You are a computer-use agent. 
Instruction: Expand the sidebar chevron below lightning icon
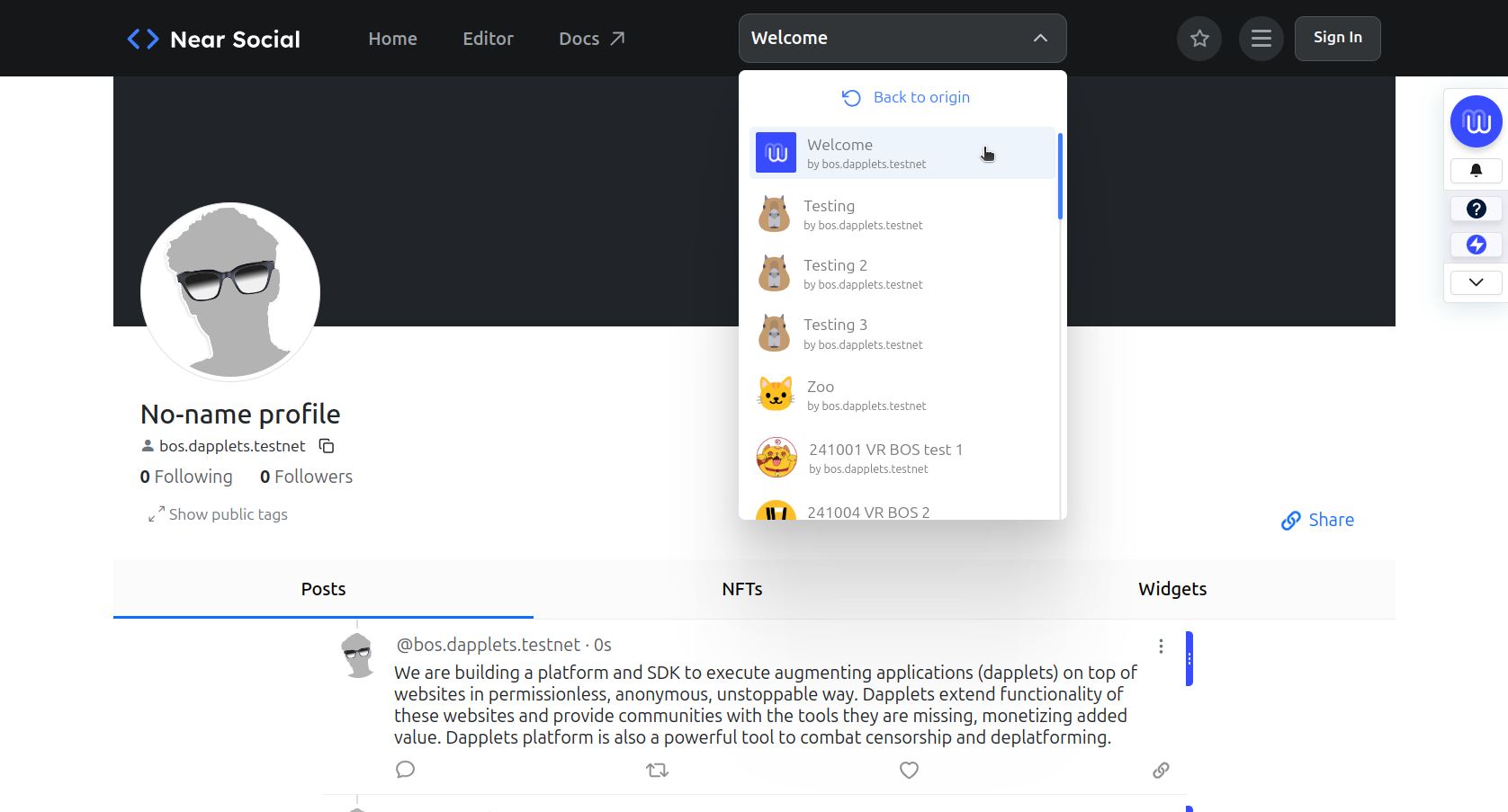tap(1476, 281)
